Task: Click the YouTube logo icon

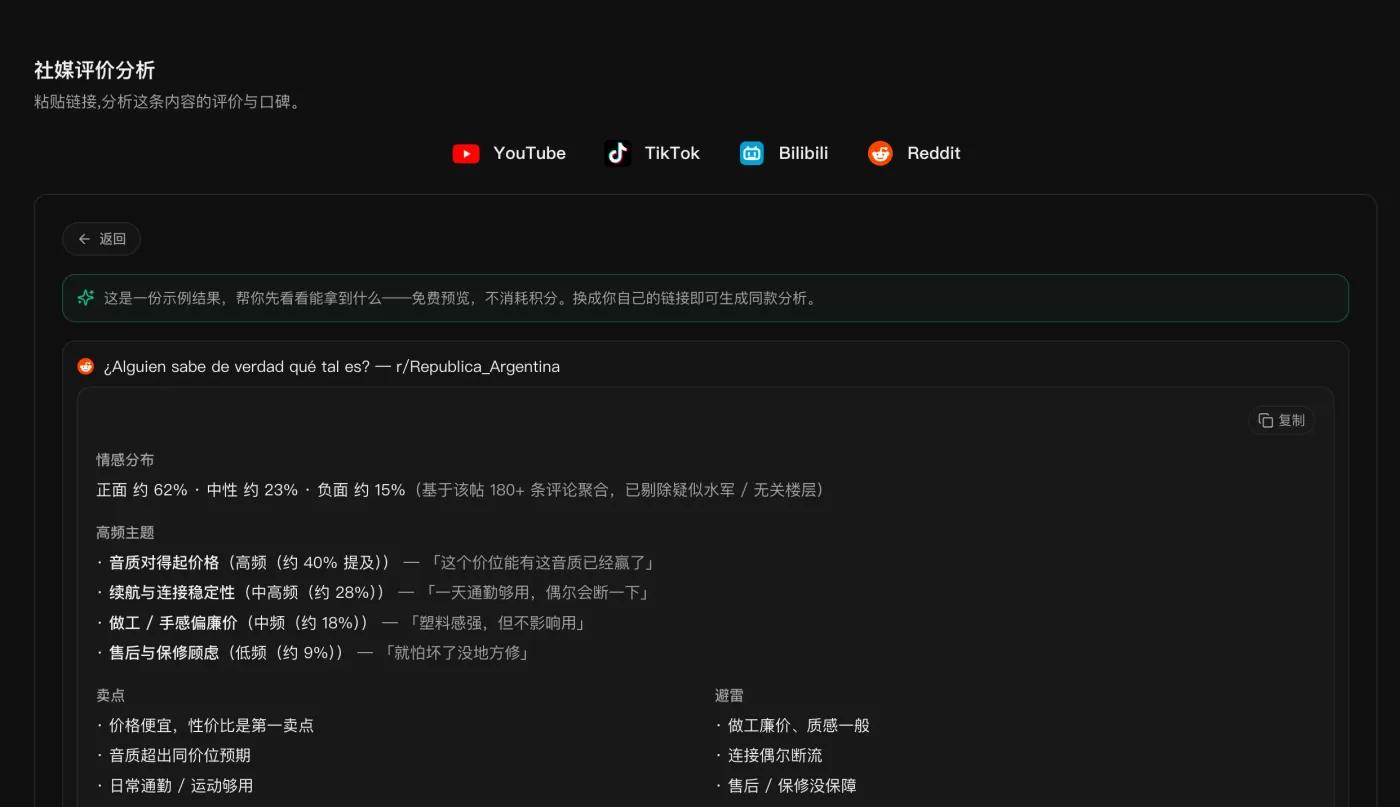Action: point(466,153)
